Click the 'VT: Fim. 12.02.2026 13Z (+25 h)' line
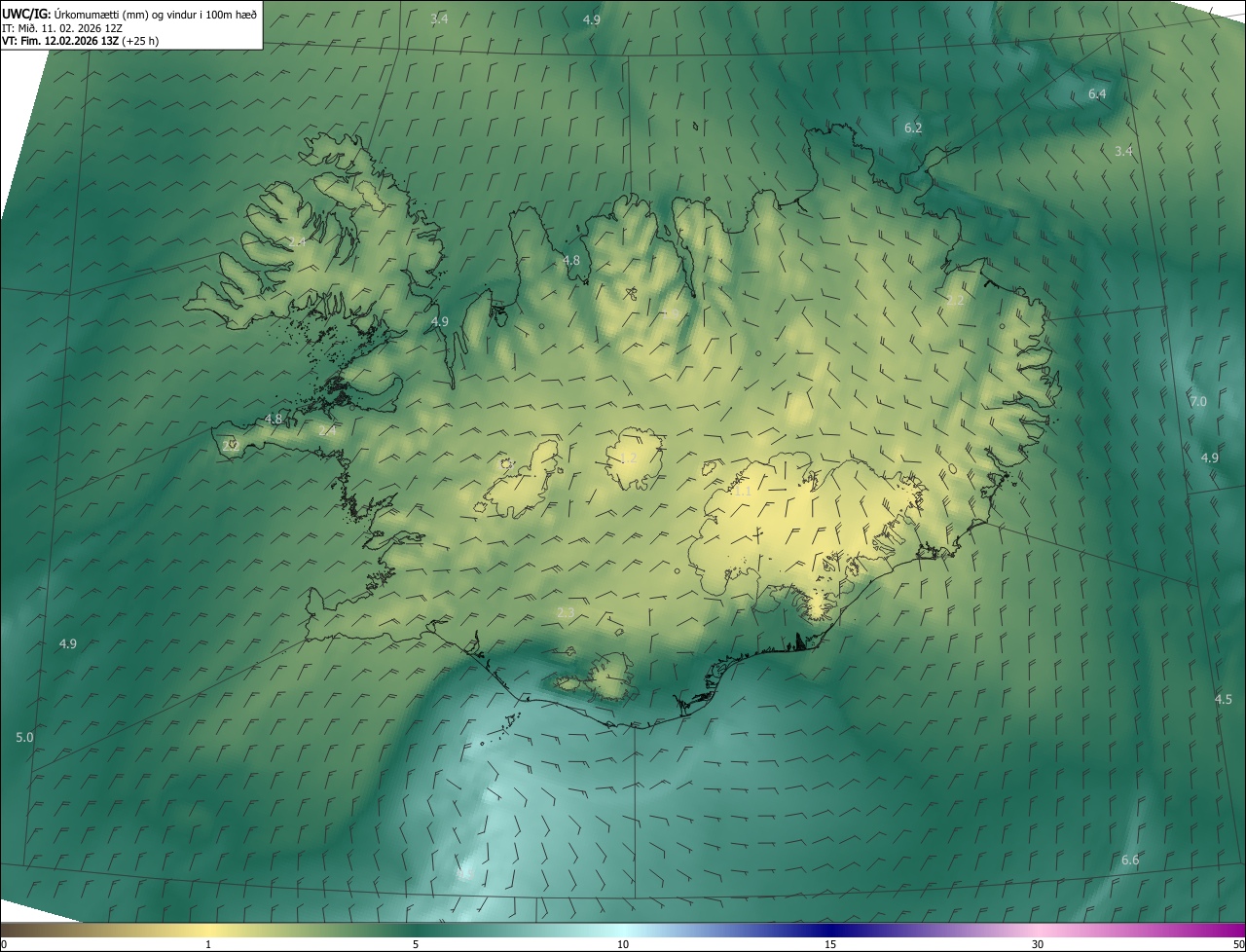The width and height of the screenshot is (1246, 952). pos(80,41)
